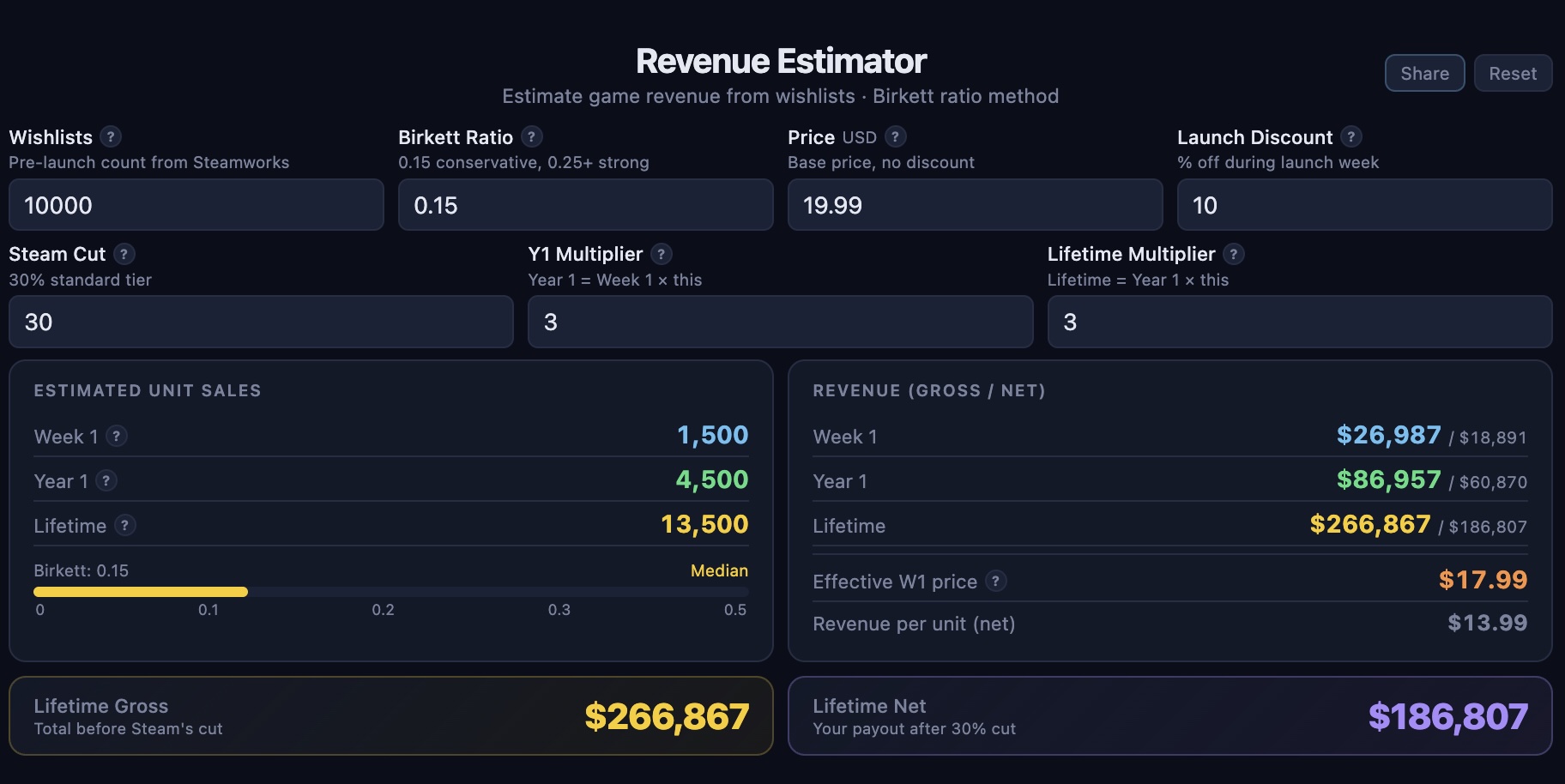Focus the Wishlists input showing 10000
The image size is (1565, 784).
point(196,205)
